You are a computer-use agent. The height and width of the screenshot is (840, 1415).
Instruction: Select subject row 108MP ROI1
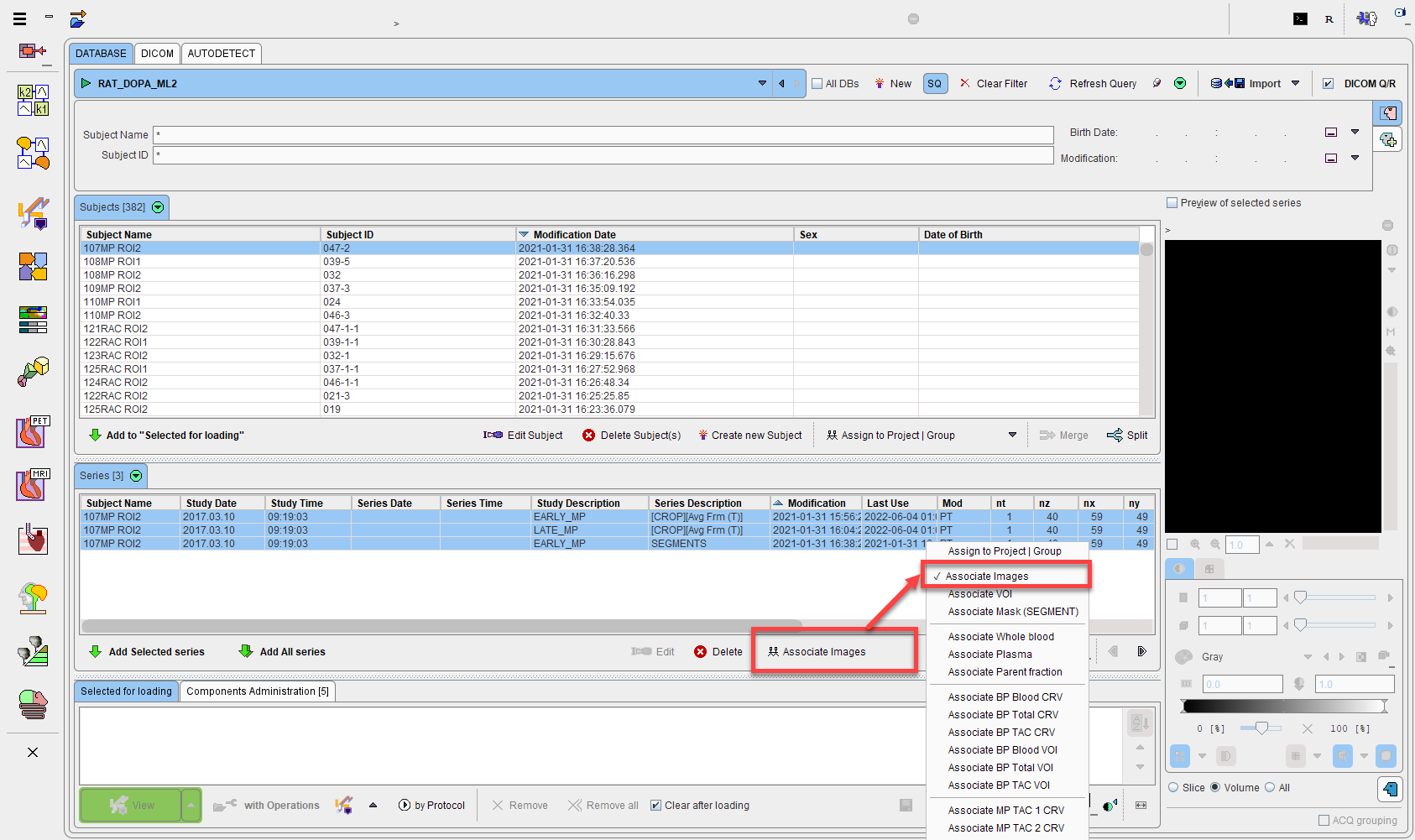tap(609, 261)
